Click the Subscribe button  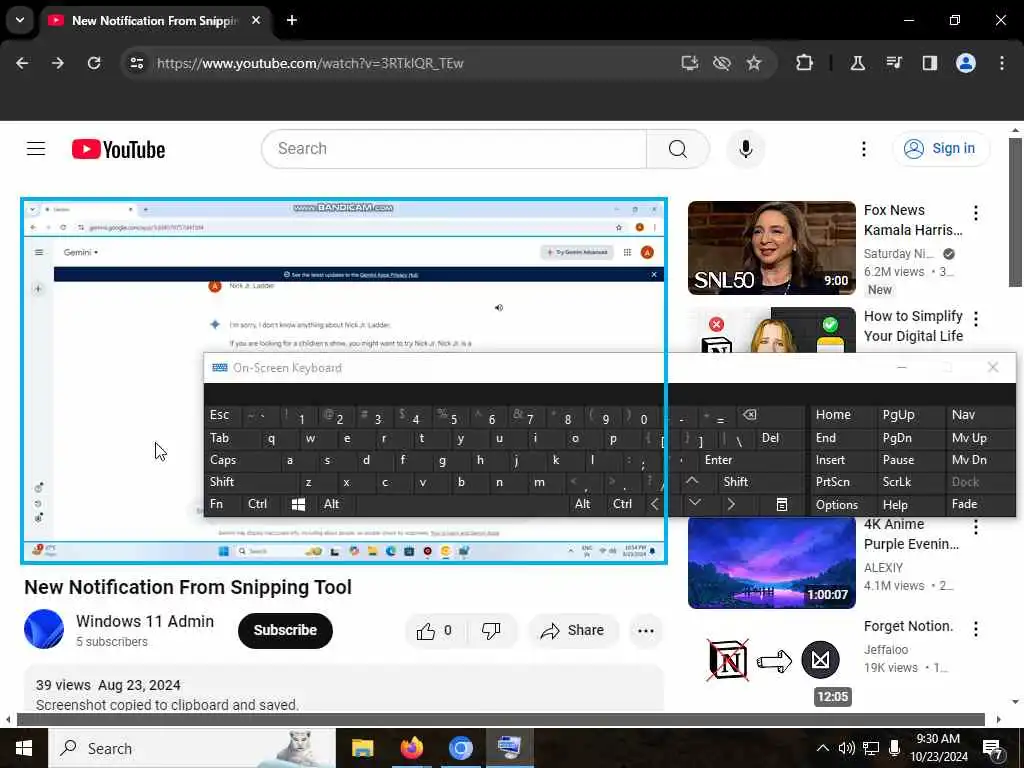click(285, 630)
